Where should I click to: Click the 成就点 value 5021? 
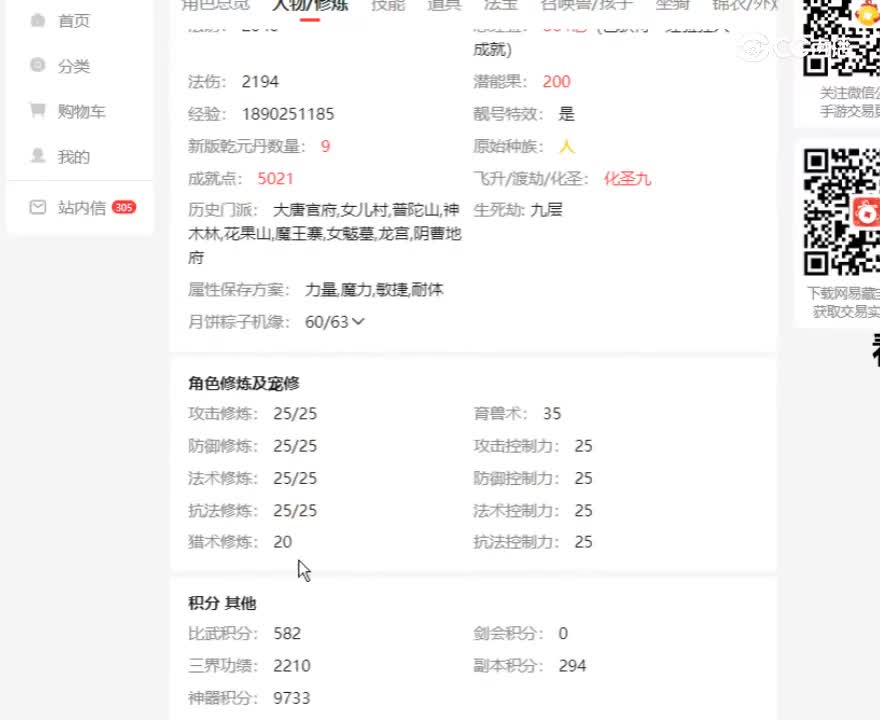276,179
